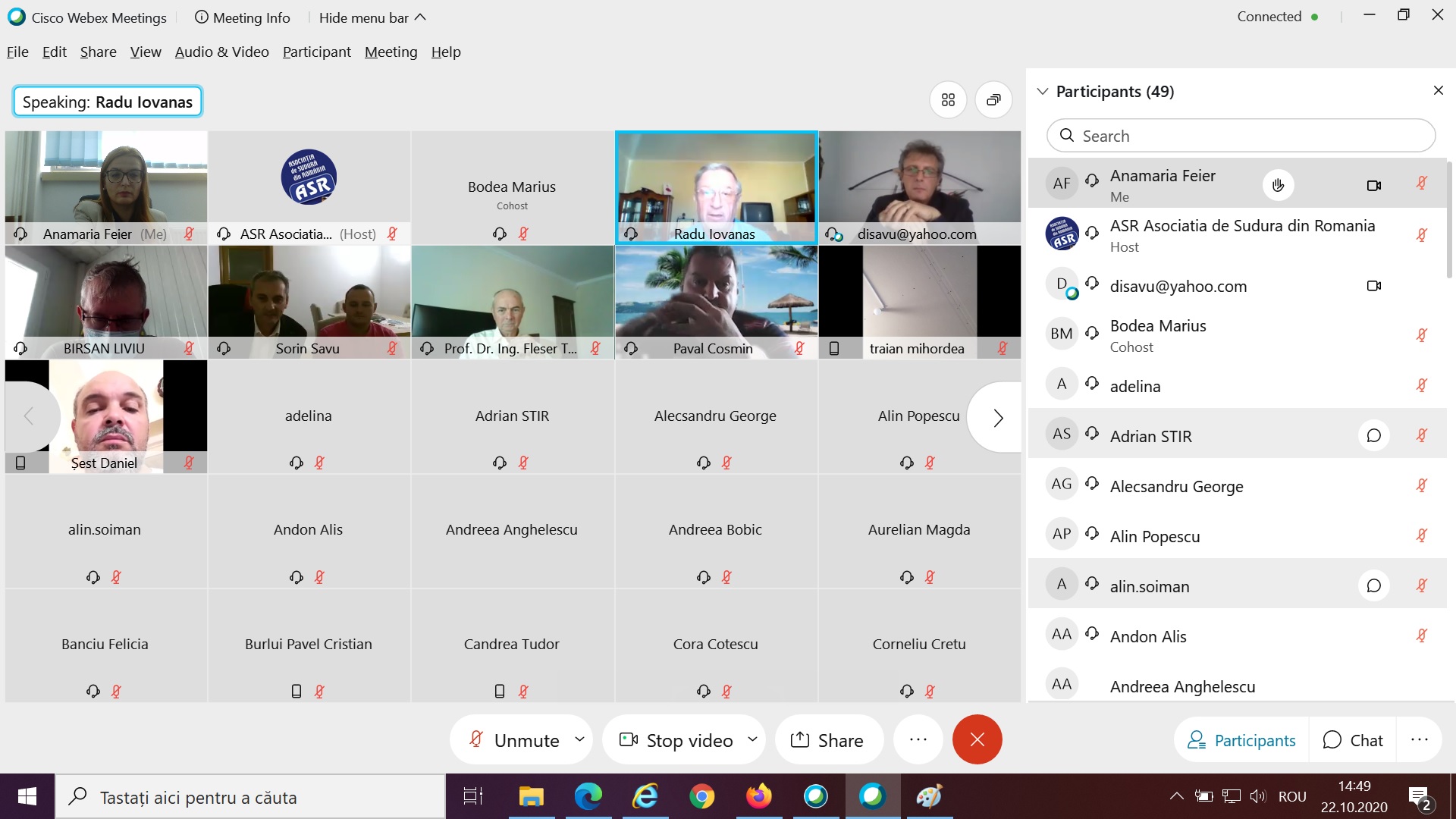Click red leave meeting button
This screenshot has height=819, width=1456.
point(977,739)
